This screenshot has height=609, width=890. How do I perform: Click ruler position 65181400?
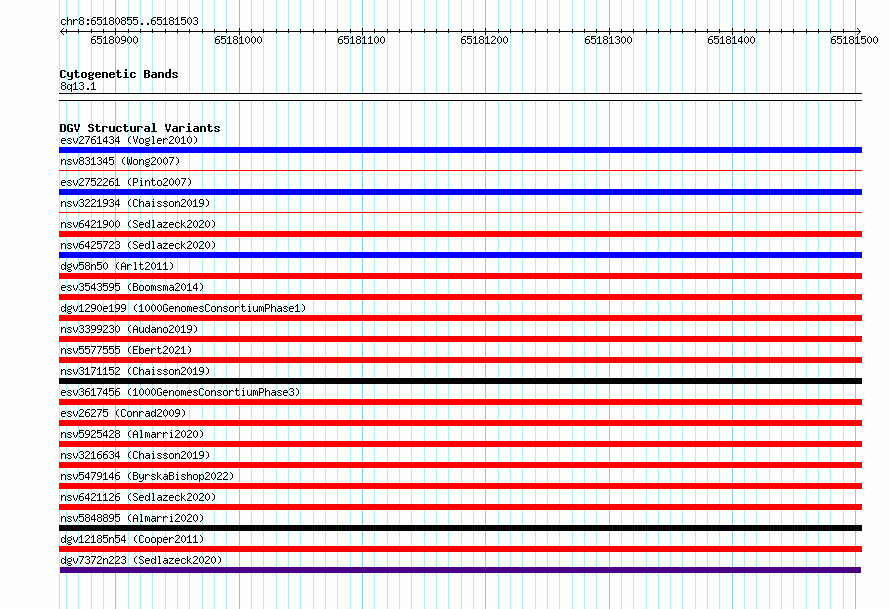pyautogui.click(x=732, y=40)
